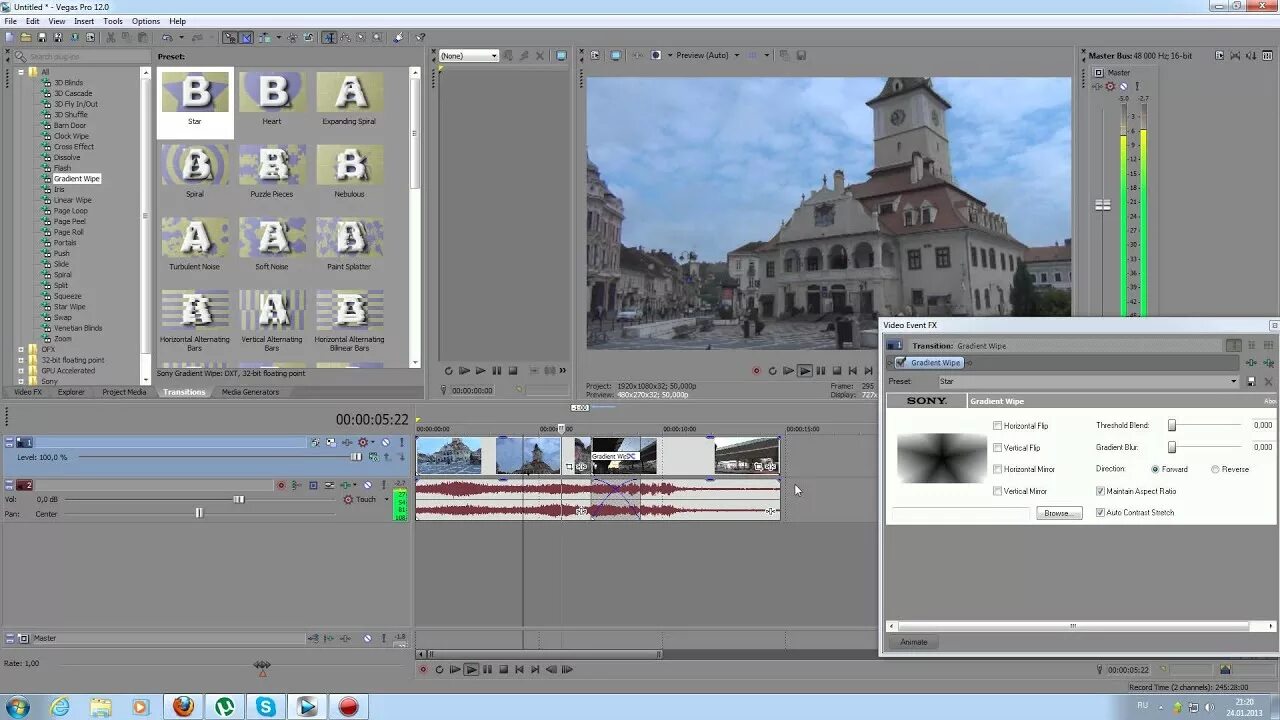Click the Browse button in Gradient Wipe settings
The image size is (1280, 720).
pos(1059,512)
